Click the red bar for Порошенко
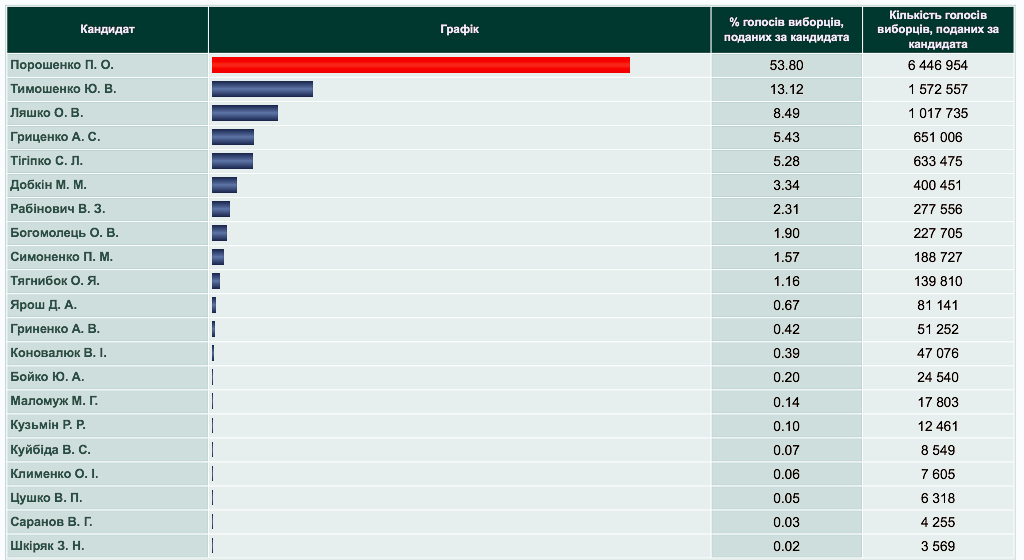The image size is (1024, 560). point(420,65)
